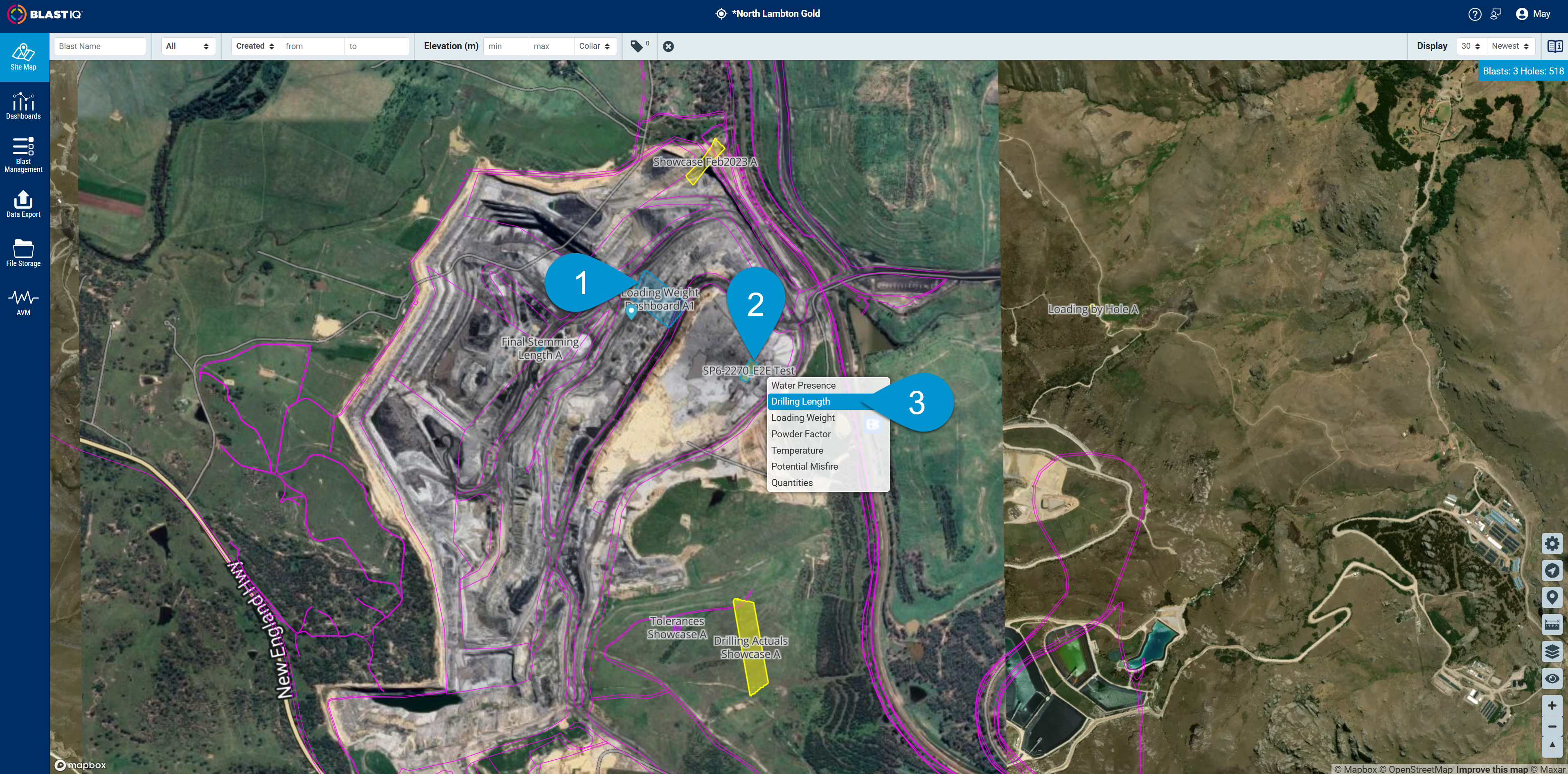Click the Blasts: 3 Holes: 518 badge
This screenshot has height=774, width=1568.
click(1523, 71)
